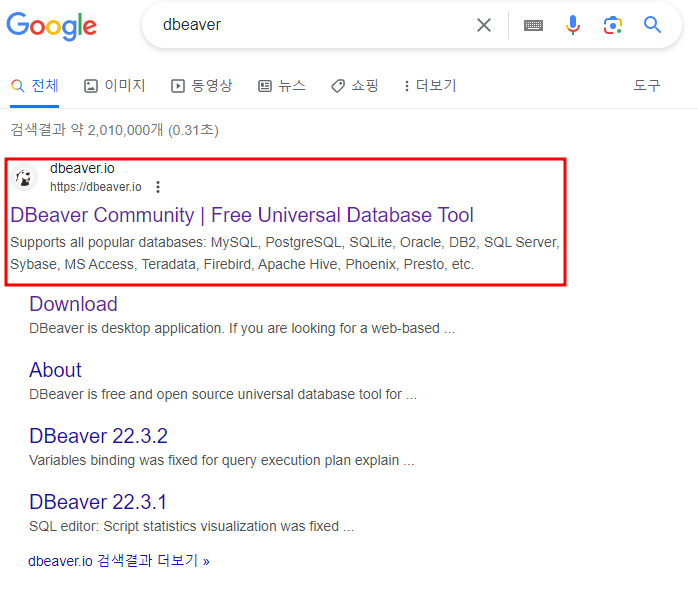Click snippet 'DBeaver is free and open source'
This screenshot has width=698, height=600.
[223, 394]
